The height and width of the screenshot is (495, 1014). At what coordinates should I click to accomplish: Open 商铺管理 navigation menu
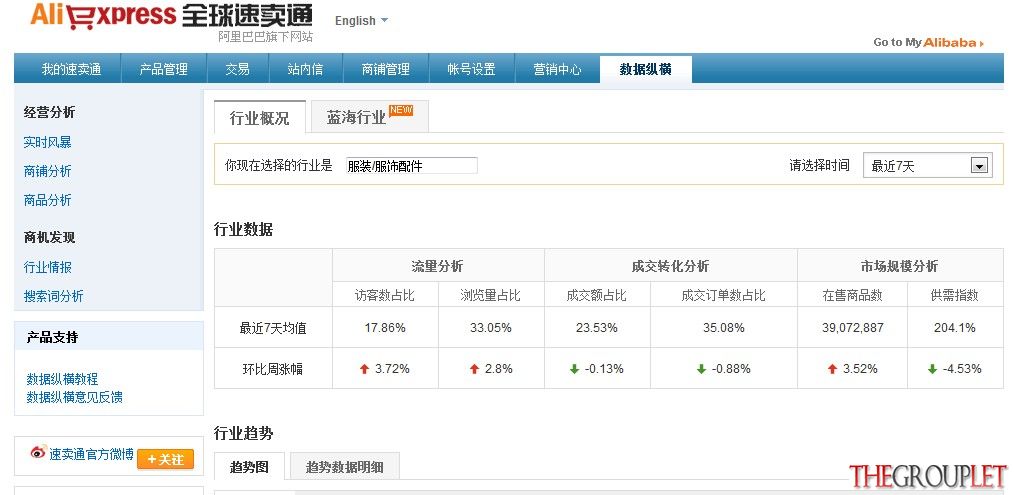(x=385, y=69)
